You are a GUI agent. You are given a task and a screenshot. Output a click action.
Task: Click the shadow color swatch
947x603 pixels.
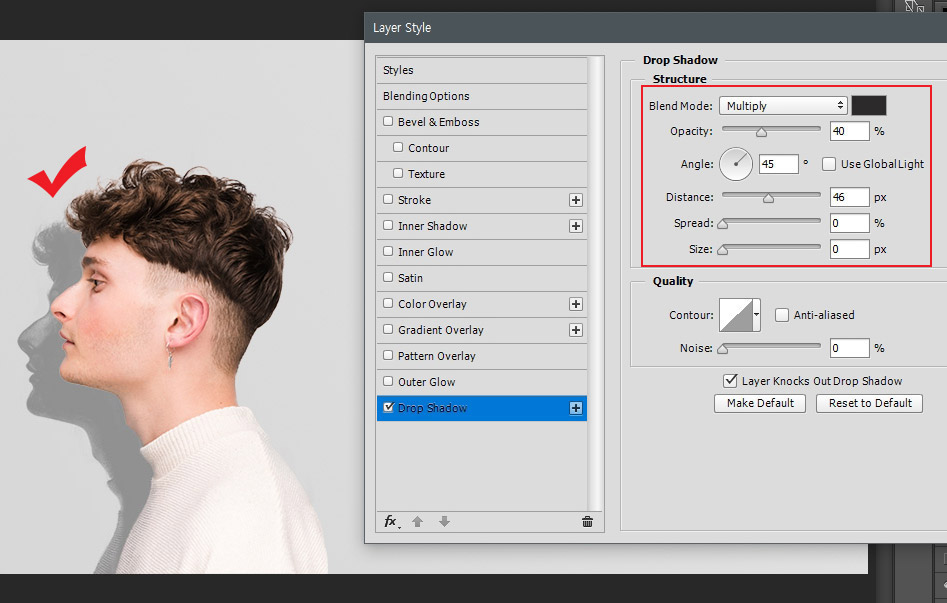click(x=868, y=106)
